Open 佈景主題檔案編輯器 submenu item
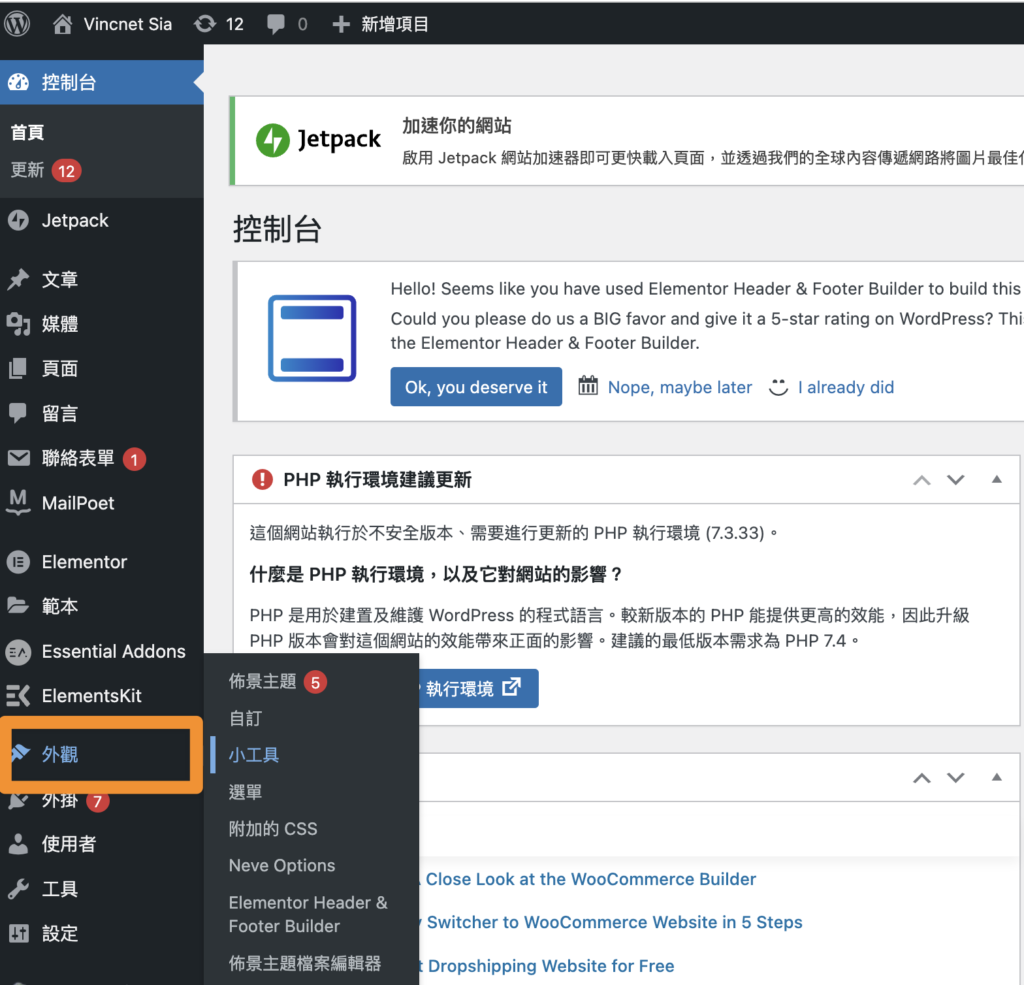 tap(305, 963)
